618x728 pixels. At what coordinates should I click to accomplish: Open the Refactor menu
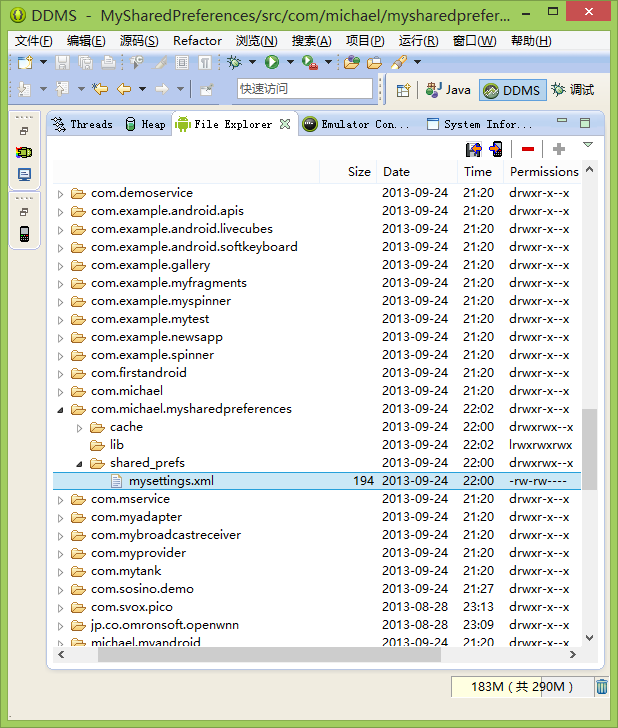click(x=197, y=41)
